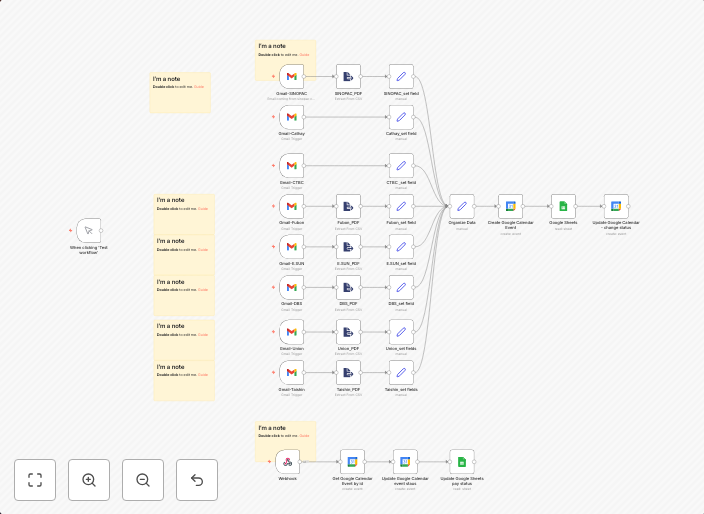This screenshot has height=514, width=704.
Task: Click the Webhook trigger node
Action: tap(288, 461)
